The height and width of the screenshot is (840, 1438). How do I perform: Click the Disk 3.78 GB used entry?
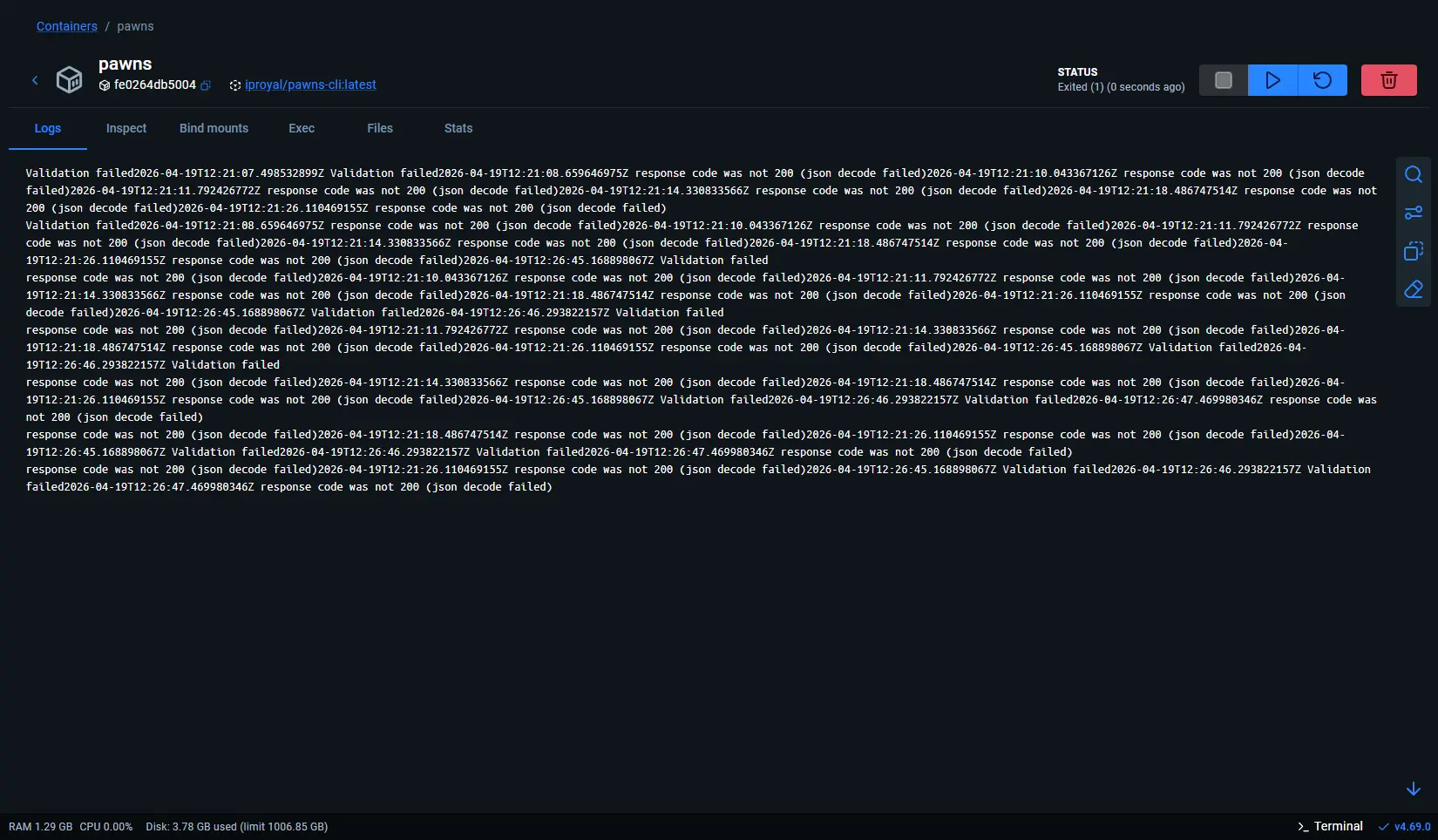(x=237, y=827)
